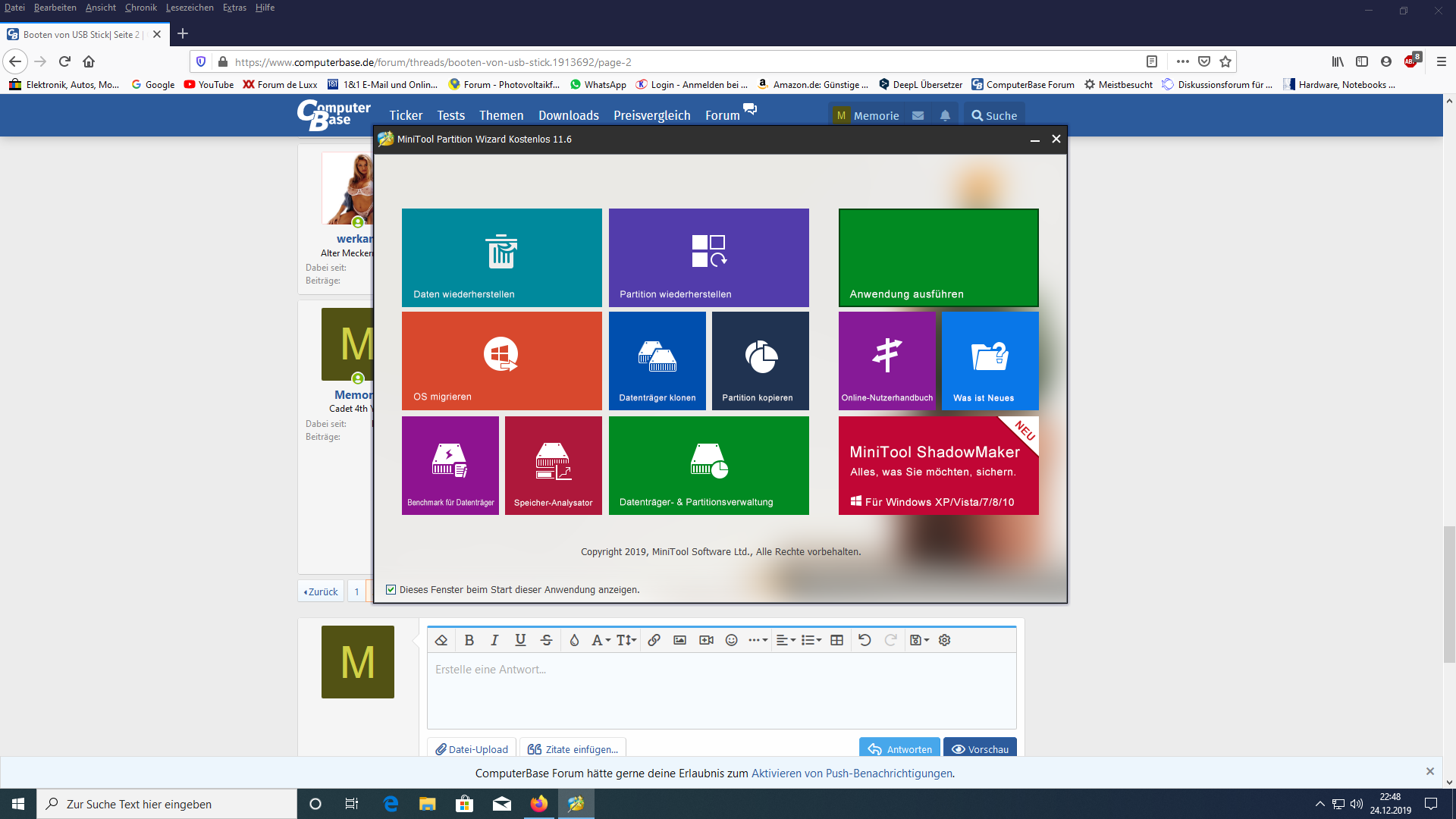Open the text color picker in editor
Viewport: 1456px width, 819px height.
tap(574, 640)
